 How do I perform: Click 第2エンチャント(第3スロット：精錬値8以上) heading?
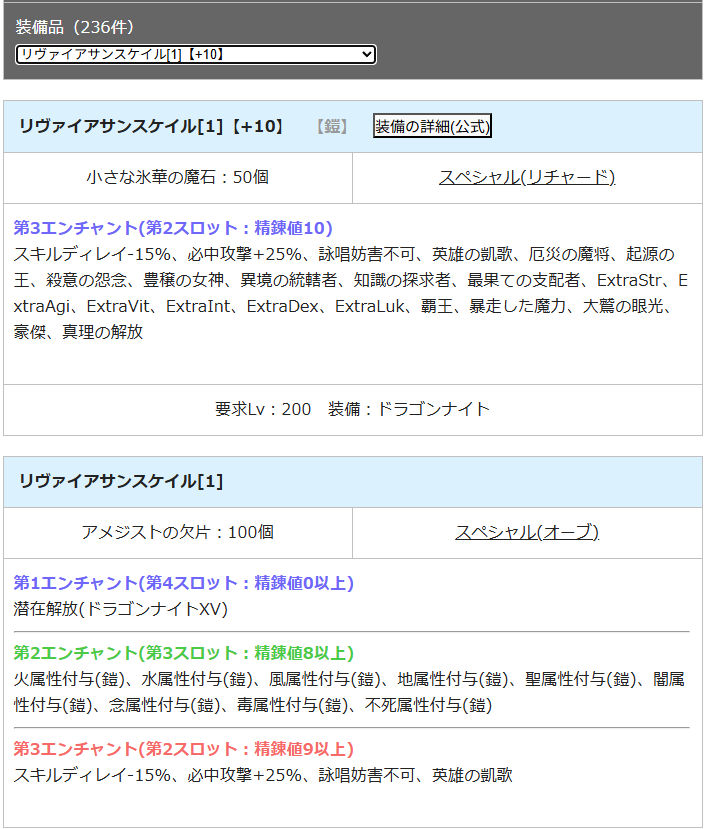pos(184,653)
